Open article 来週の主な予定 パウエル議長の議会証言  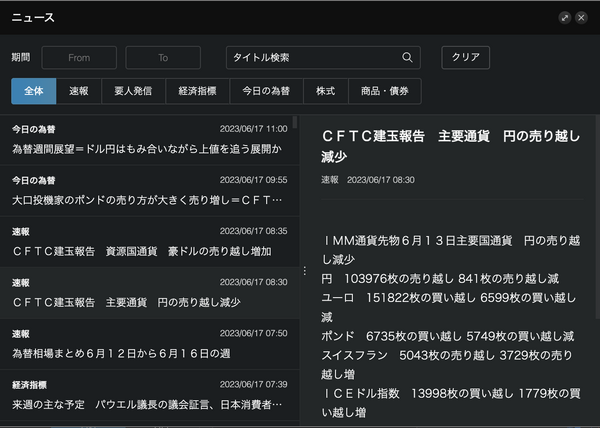pyautogui.click(x=150, y=395)
